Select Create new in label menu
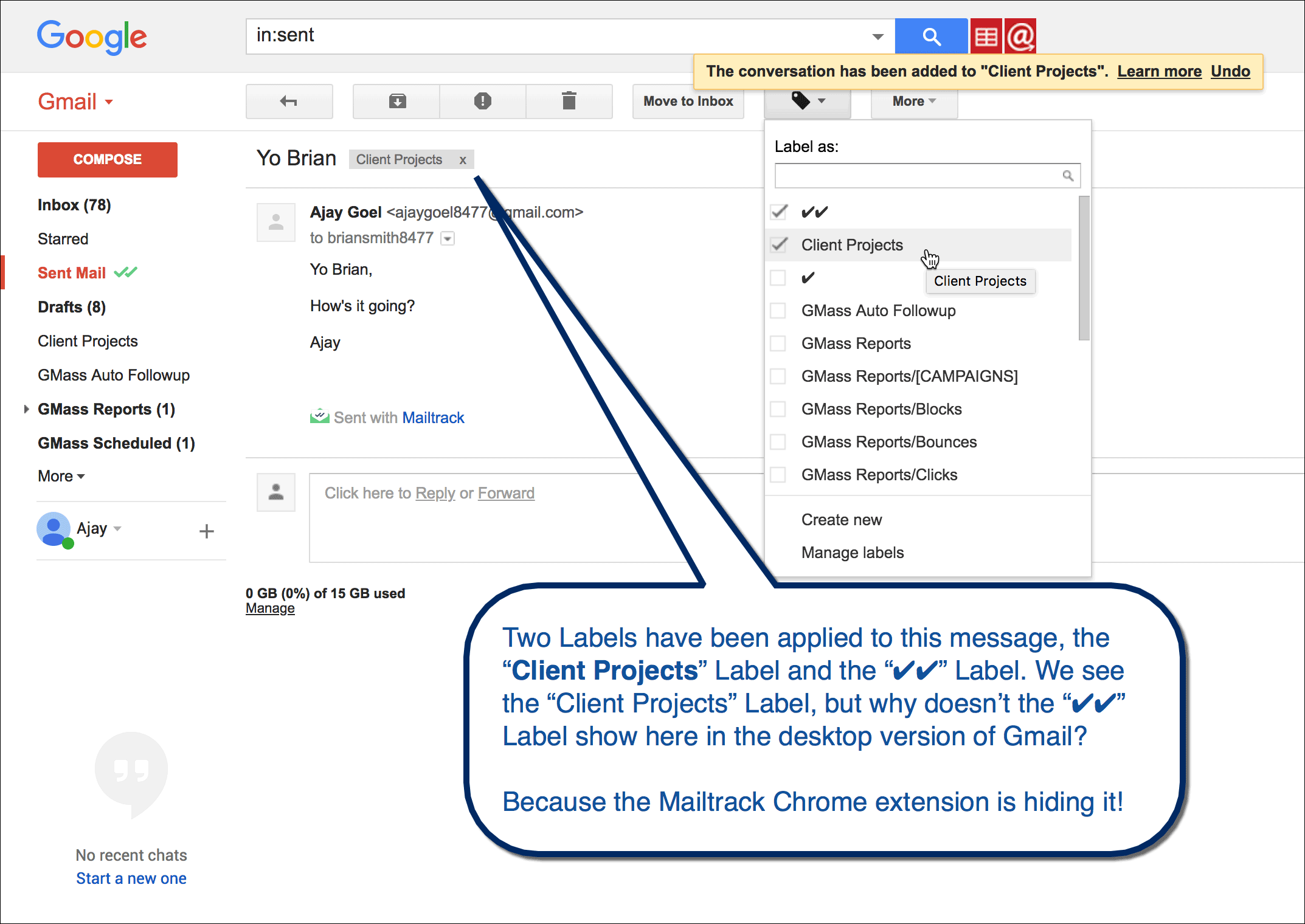Screen dimensions: 1305x924 click(841, 520)
